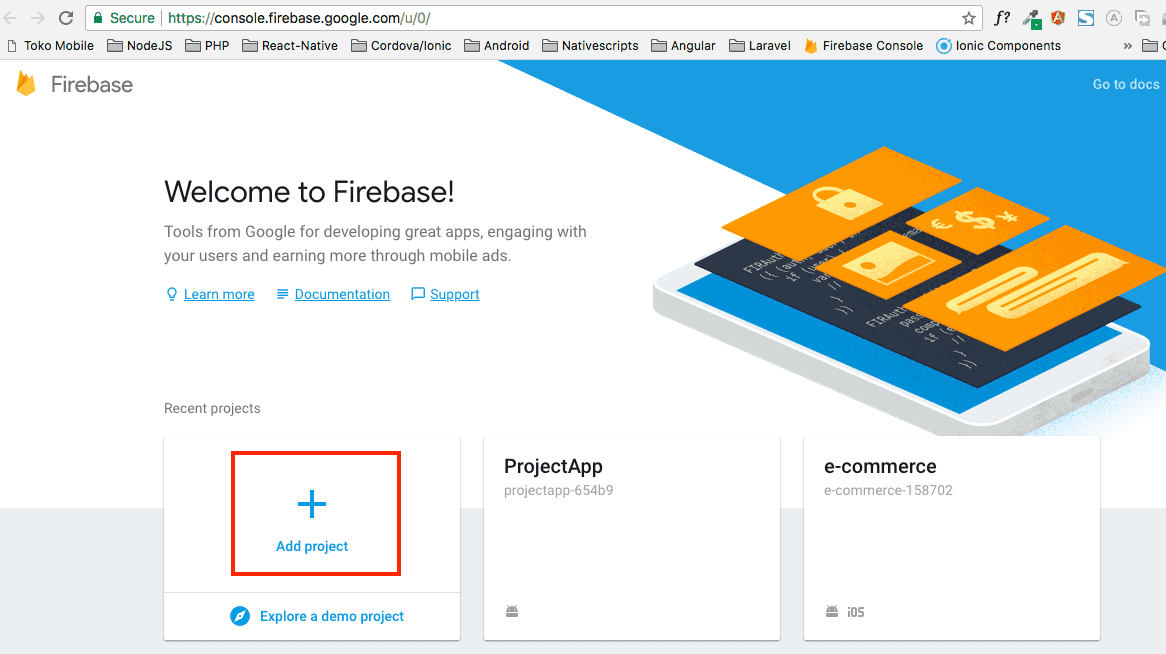Click the AngularJS extension icon
The image size is (1166, 654).
[1057, 18]
